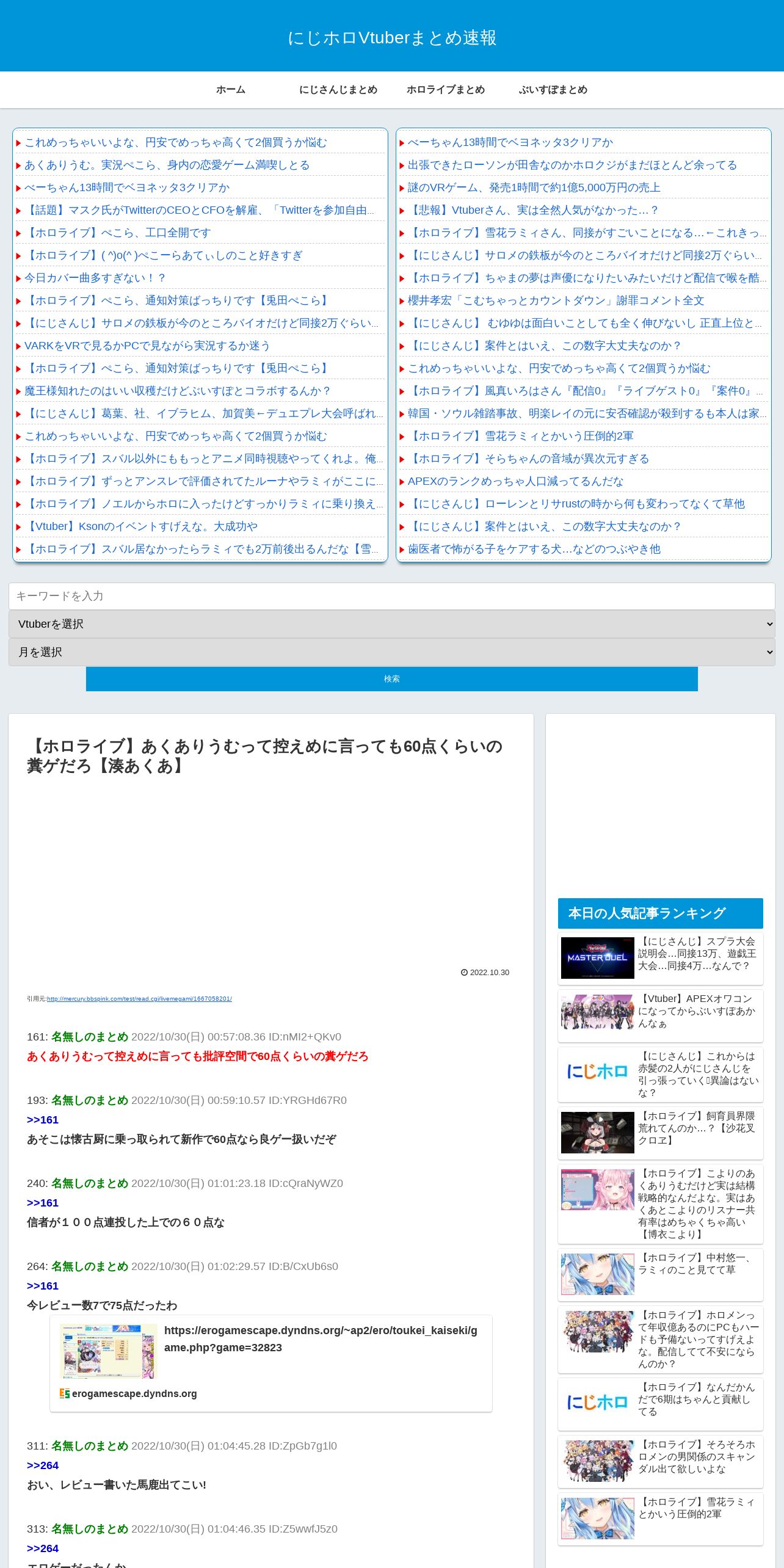Image resolution: width=784 pixels, height=1568 pixels.
Task: Click the article title あくありうむって控えめに言っても60点
Action: click(x=265, y=756)
